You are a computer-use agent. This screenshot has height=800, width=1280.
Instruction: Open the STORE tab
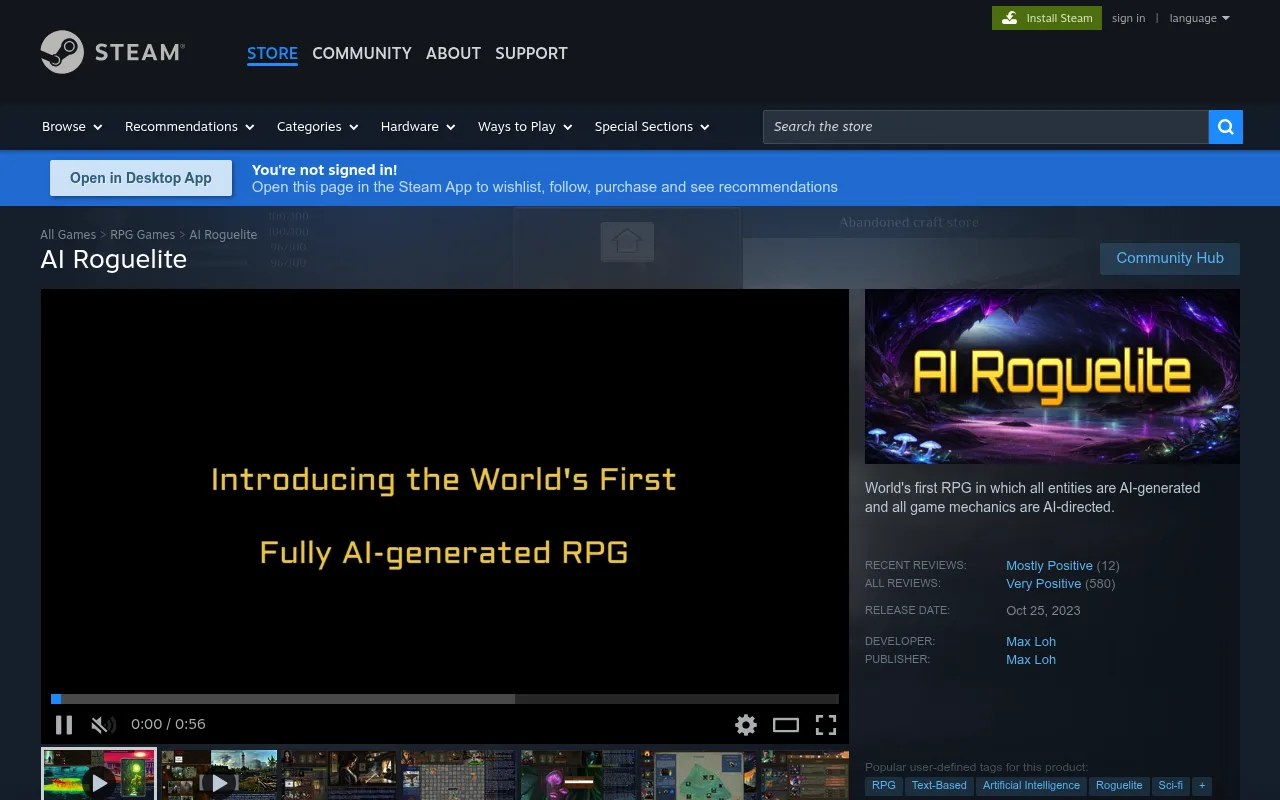coord(272,54)
